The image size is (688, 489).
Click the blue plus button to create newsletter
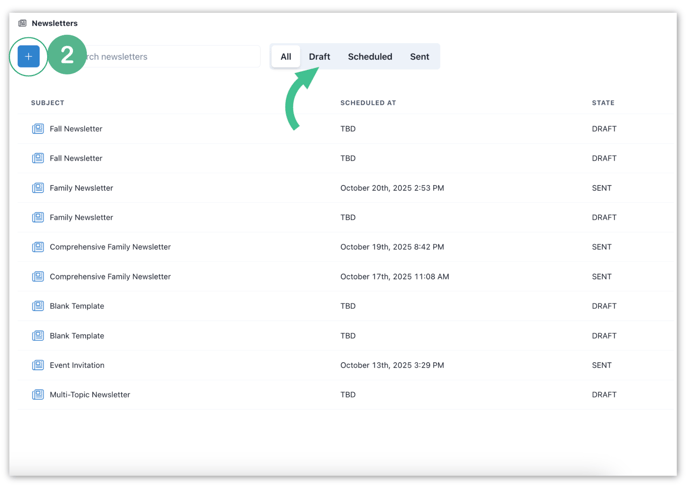(x=29, y=57)
